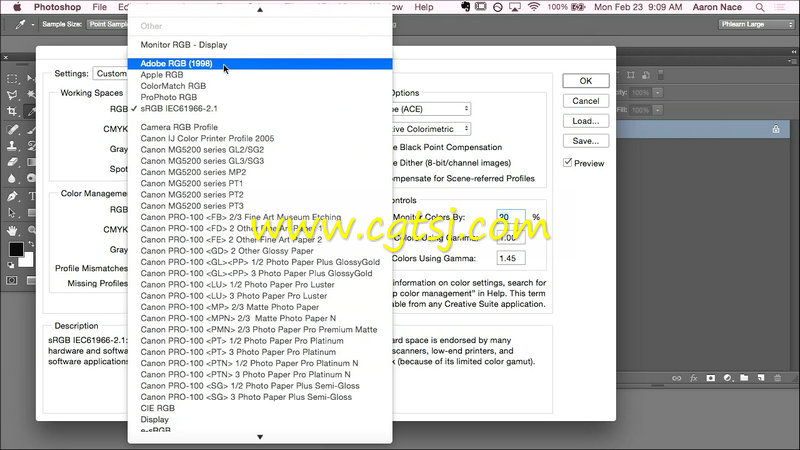Select the Spot Healing Brush tool
Viewport: 800px width, 450px height.
12,129
